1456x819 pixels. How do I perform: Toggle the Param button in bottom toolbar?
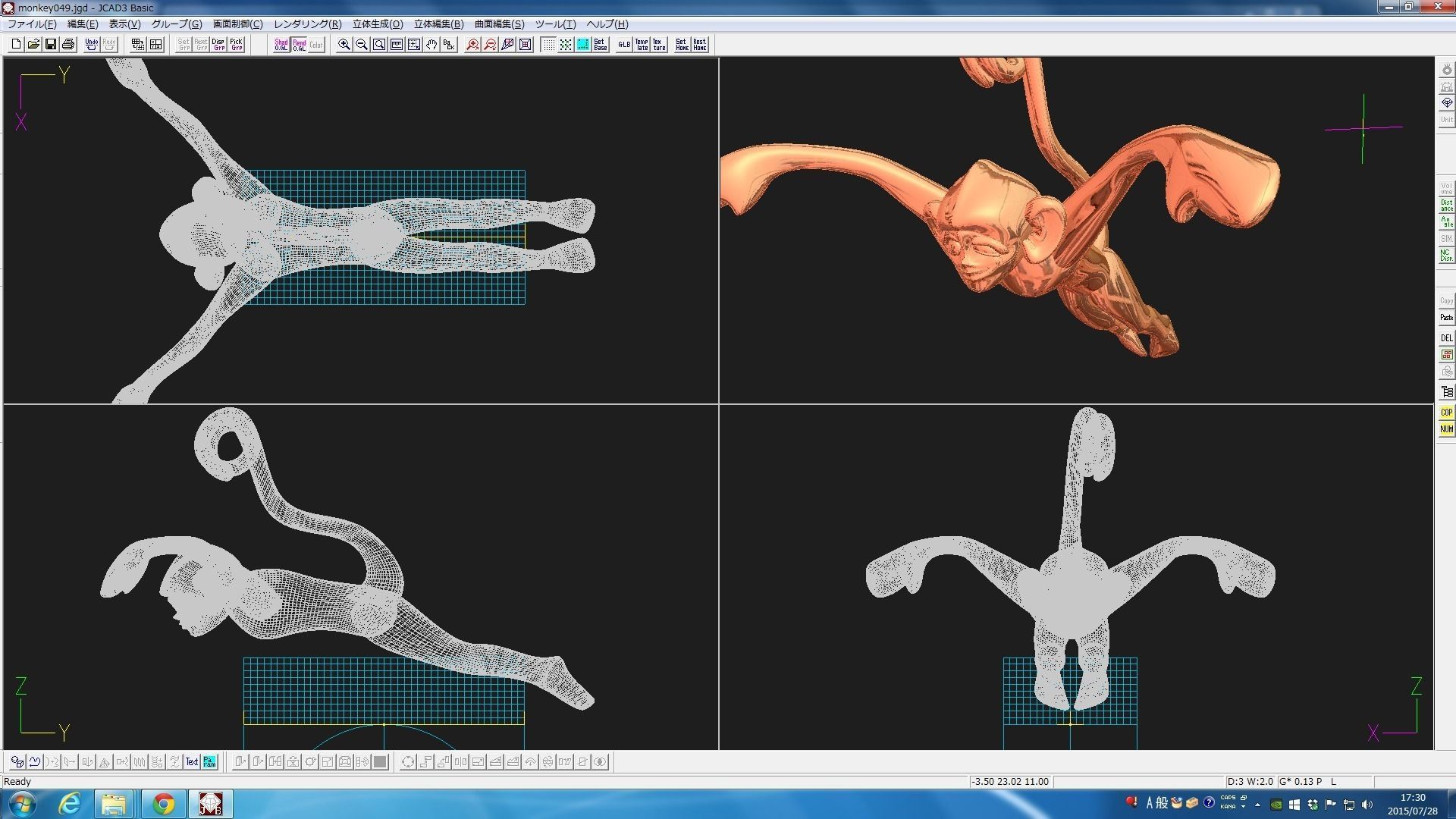coord(209,762)
